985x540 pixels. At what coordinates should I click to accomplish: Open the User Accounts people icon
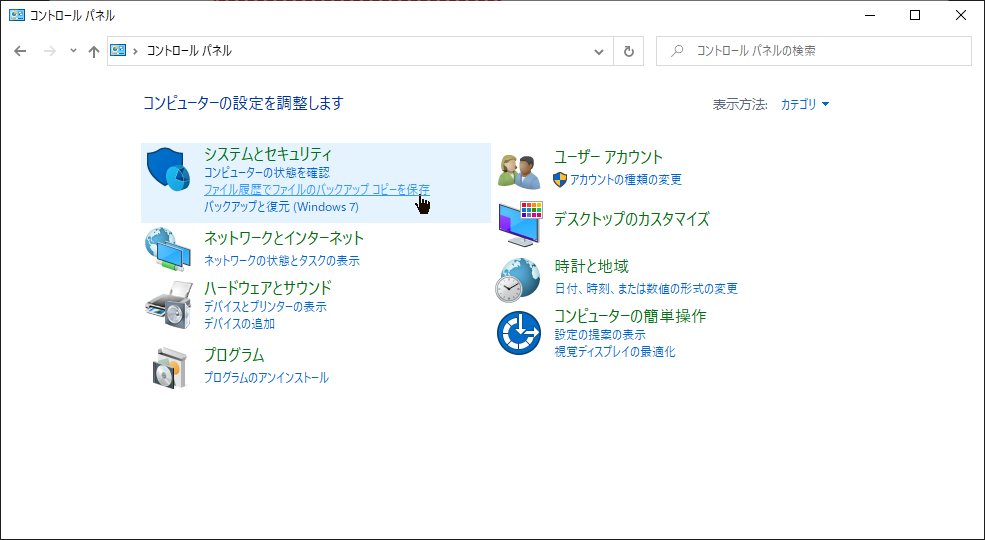(x=519, y=172)
